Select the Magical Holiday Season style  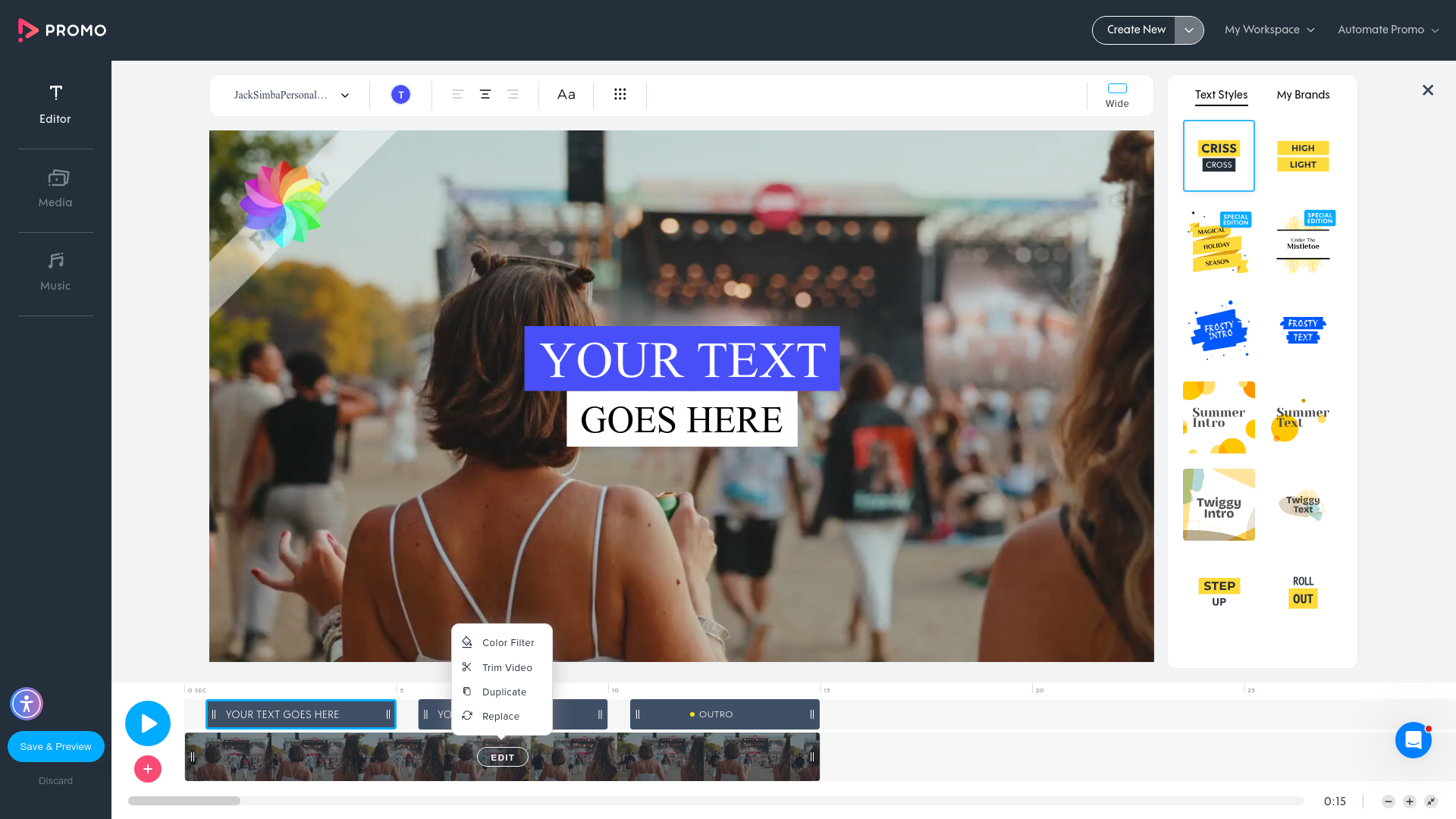point(1219,243)
